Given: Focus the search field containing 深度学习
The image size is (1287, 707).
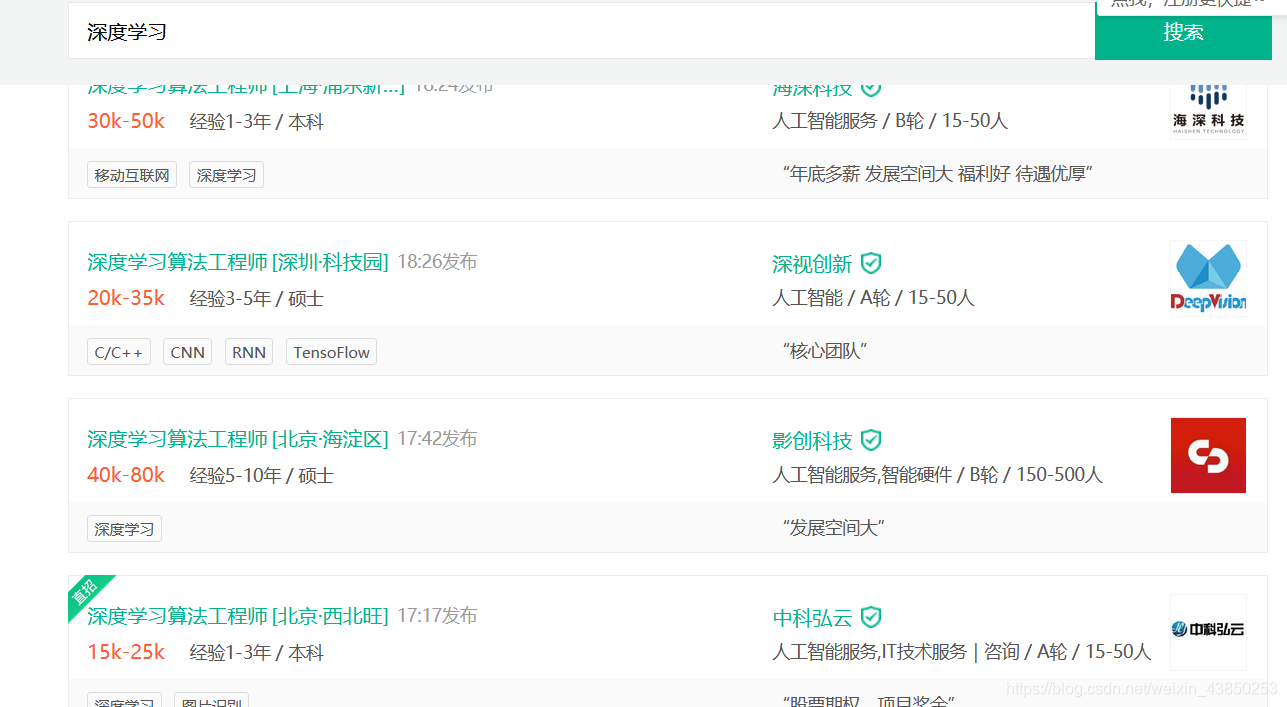Looking at the screenshot, I should pos(581,31).
